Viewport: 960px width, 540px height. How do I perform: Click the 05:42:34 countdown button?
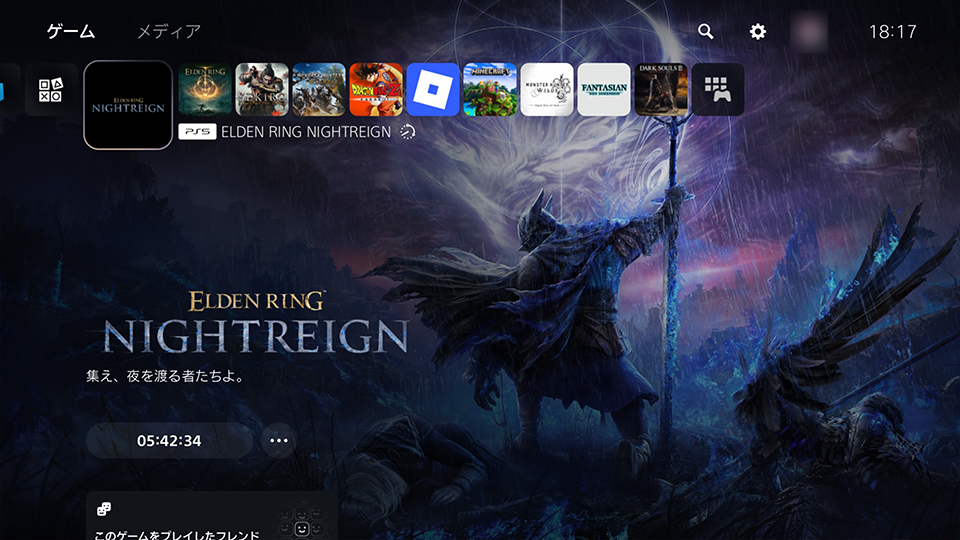coord(169,441)
